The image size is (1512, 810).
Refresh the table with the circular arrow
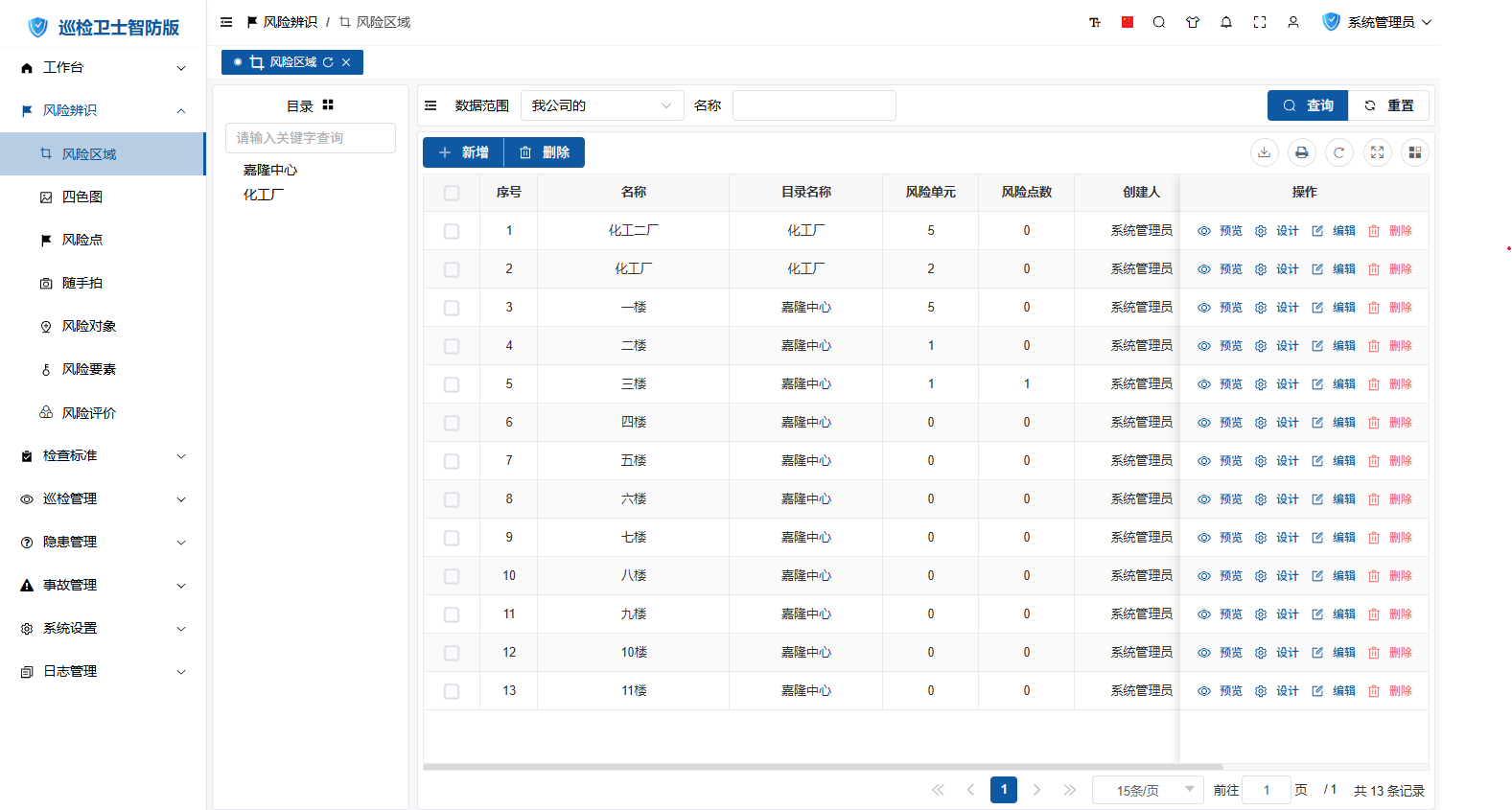[1339, 152]
